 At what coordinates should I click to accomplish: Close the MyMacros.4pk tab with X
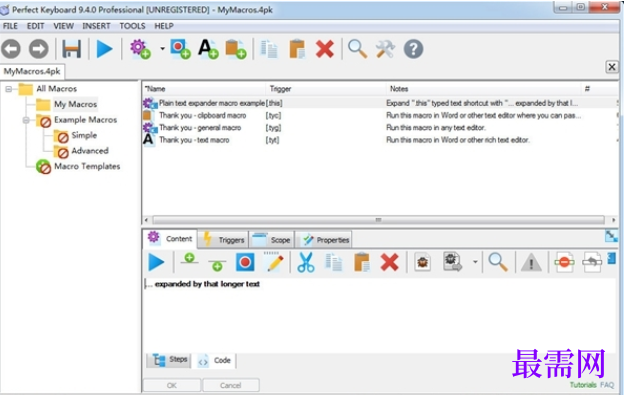click(x=612, y=67)
